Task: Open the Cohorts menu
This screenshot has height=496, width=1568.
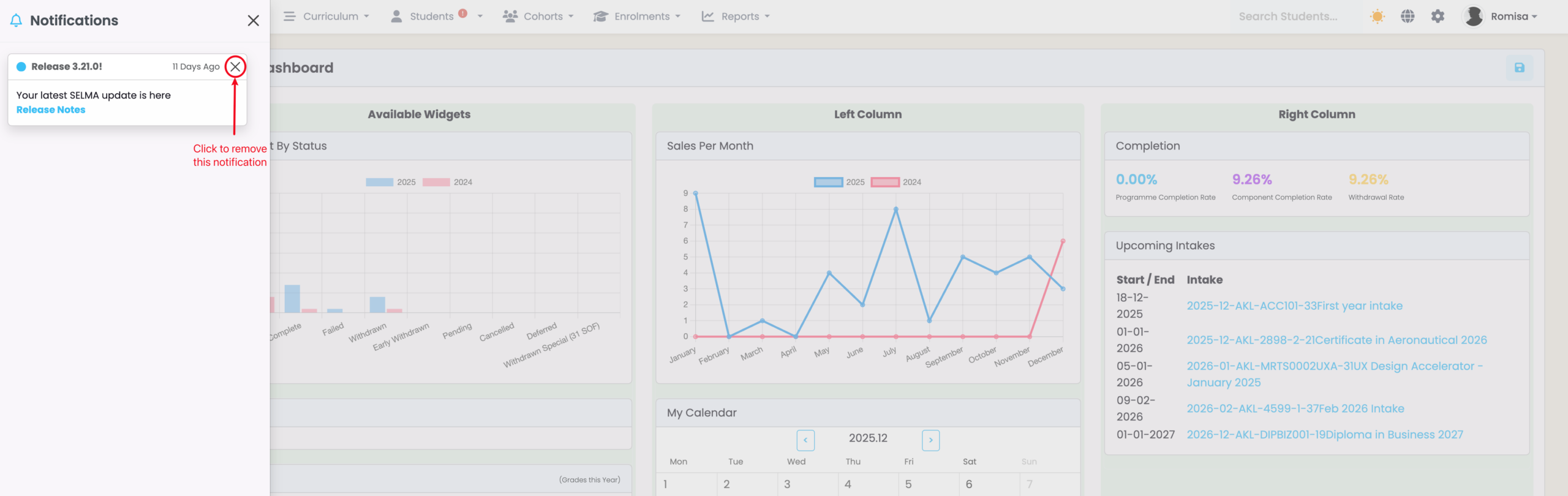Action: [538, 17]
